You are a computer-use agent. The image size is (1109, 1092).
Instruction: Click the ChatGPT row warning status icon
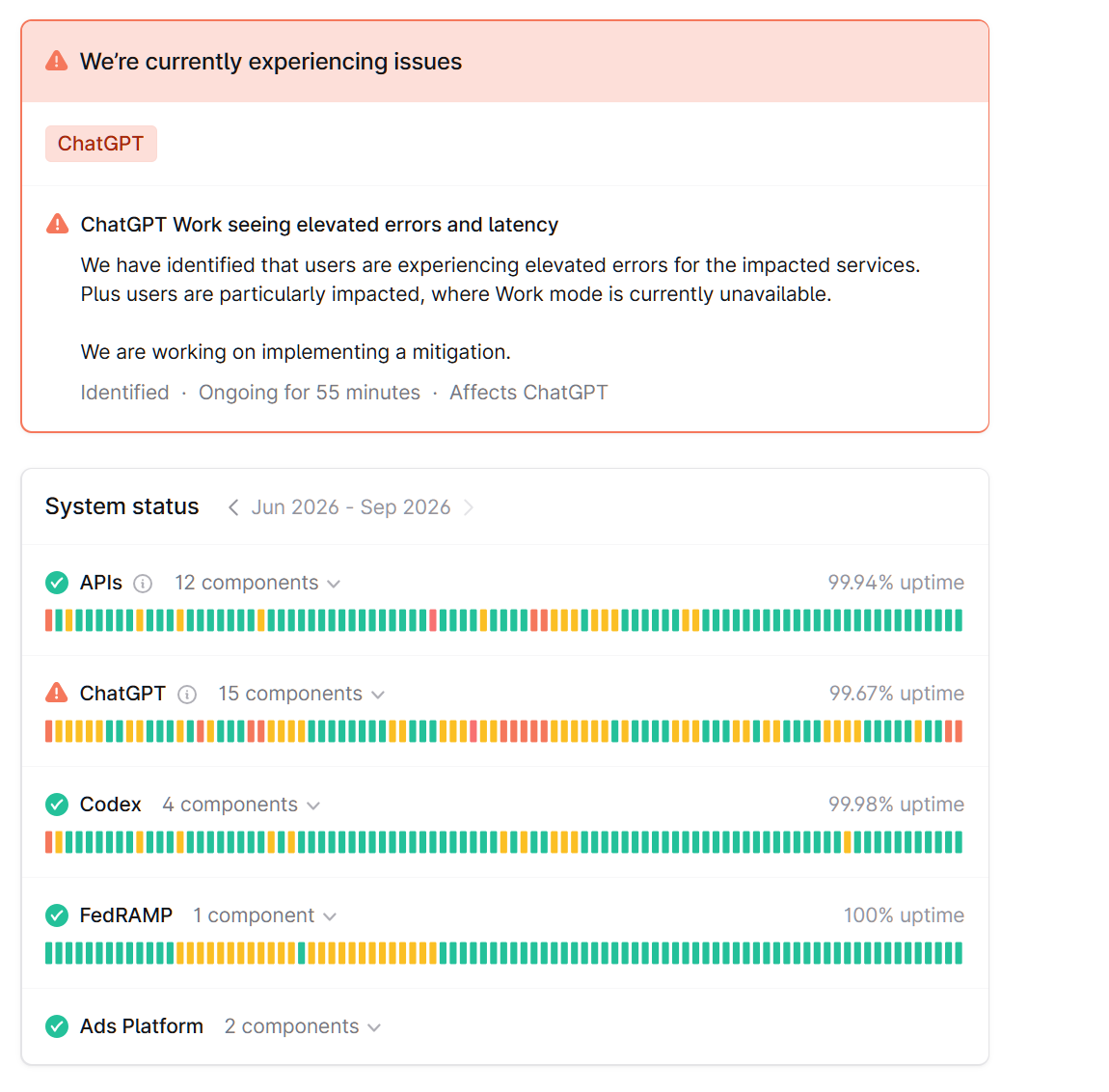tap(57, 692)
